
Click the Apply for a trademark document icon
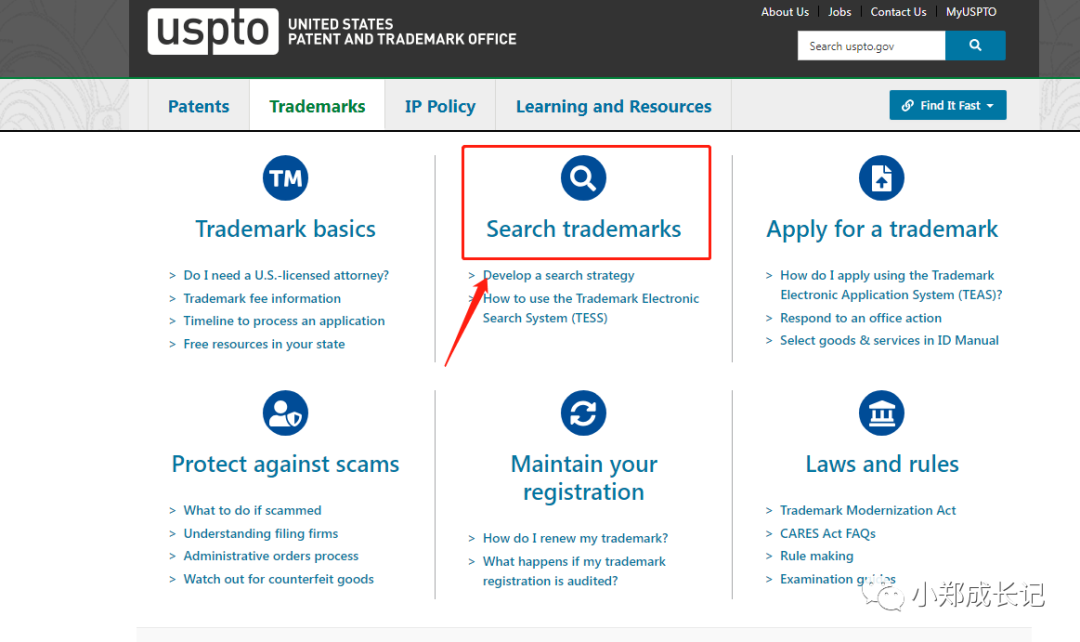point(881,179)
